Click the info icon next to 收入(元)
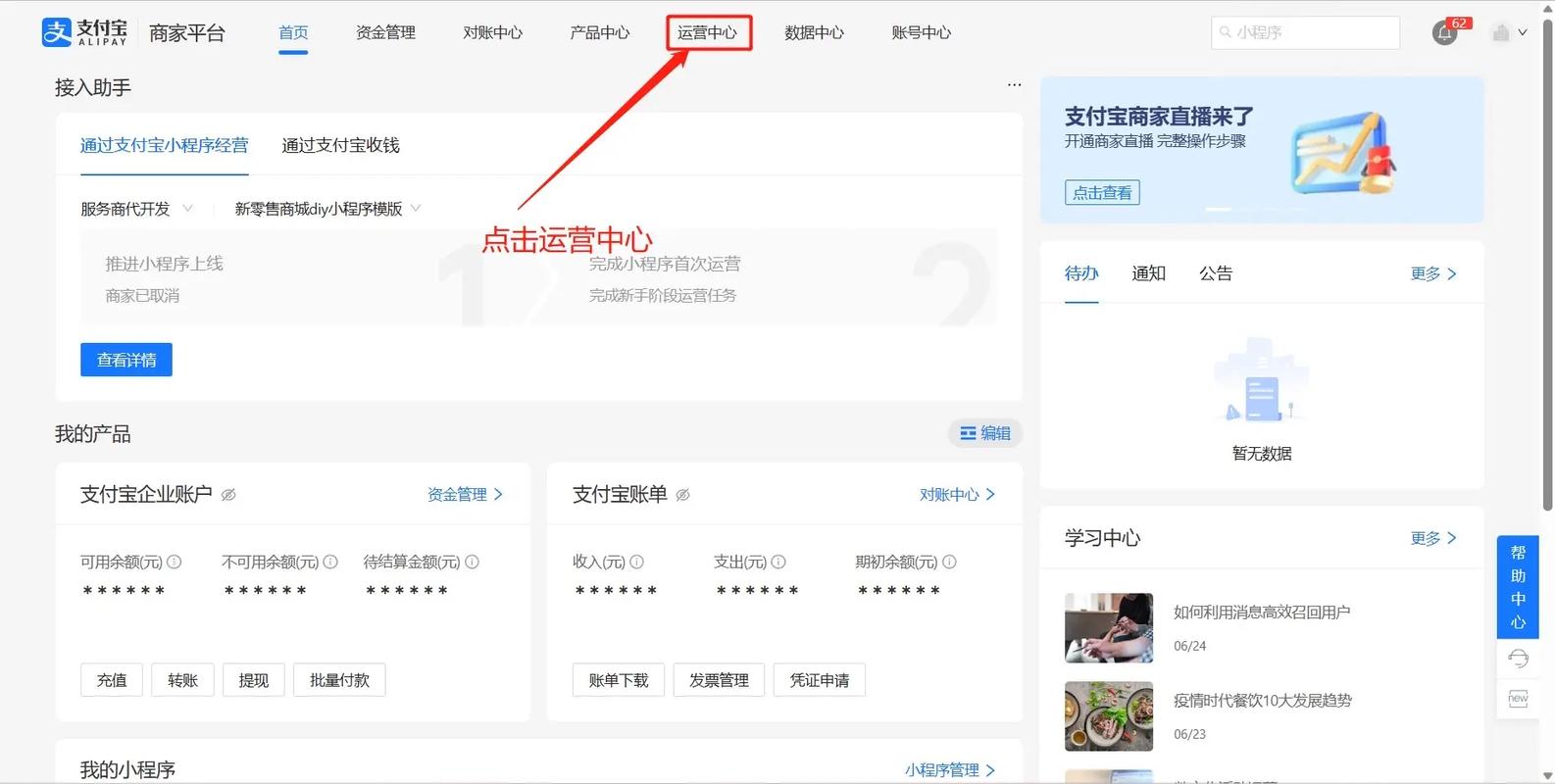Viewport: 1555px width, 784px height. [x=636, y=562]
